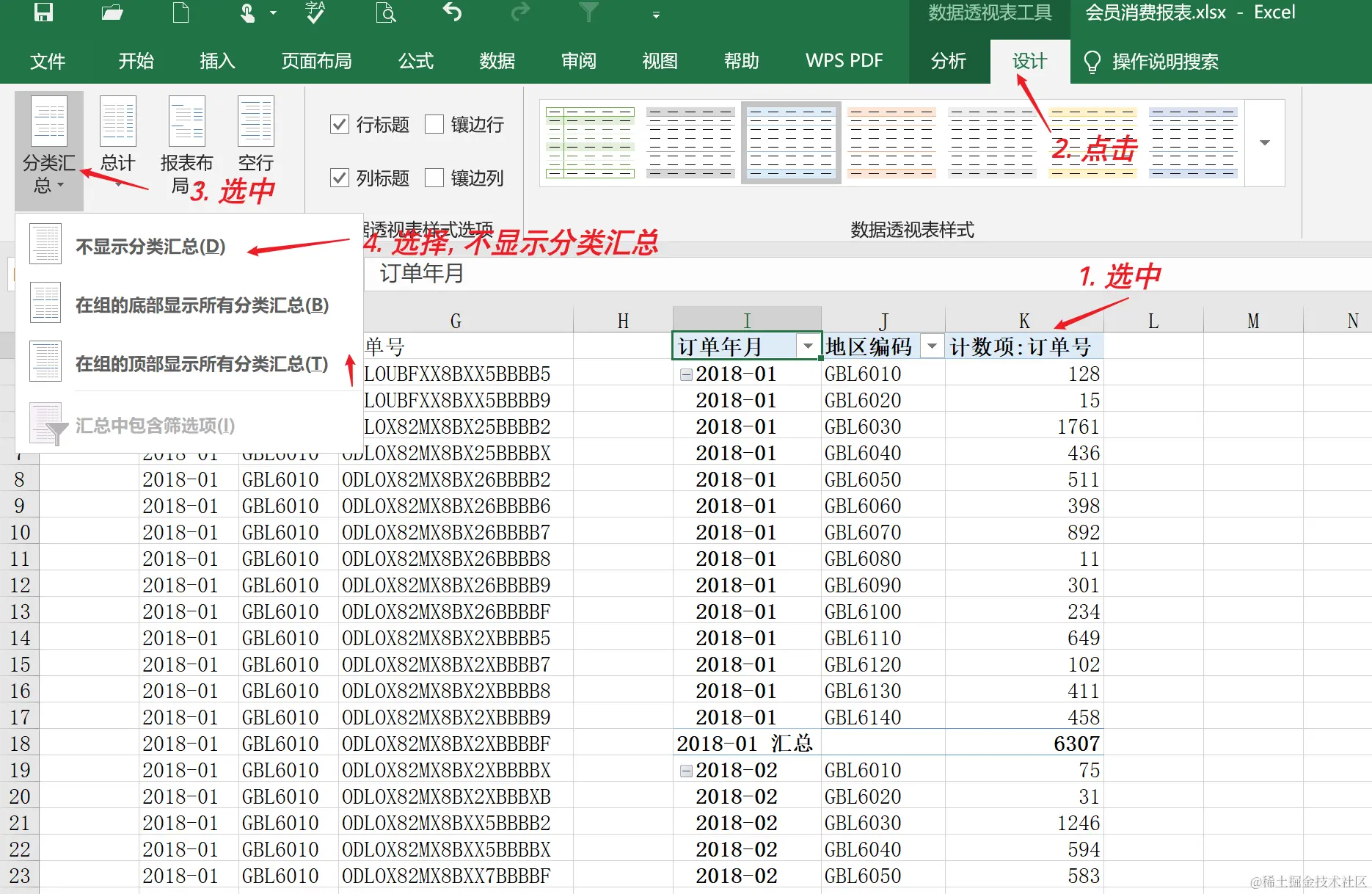1372x894 pixels.
Task: Select column J header
Action: (883, 320)
